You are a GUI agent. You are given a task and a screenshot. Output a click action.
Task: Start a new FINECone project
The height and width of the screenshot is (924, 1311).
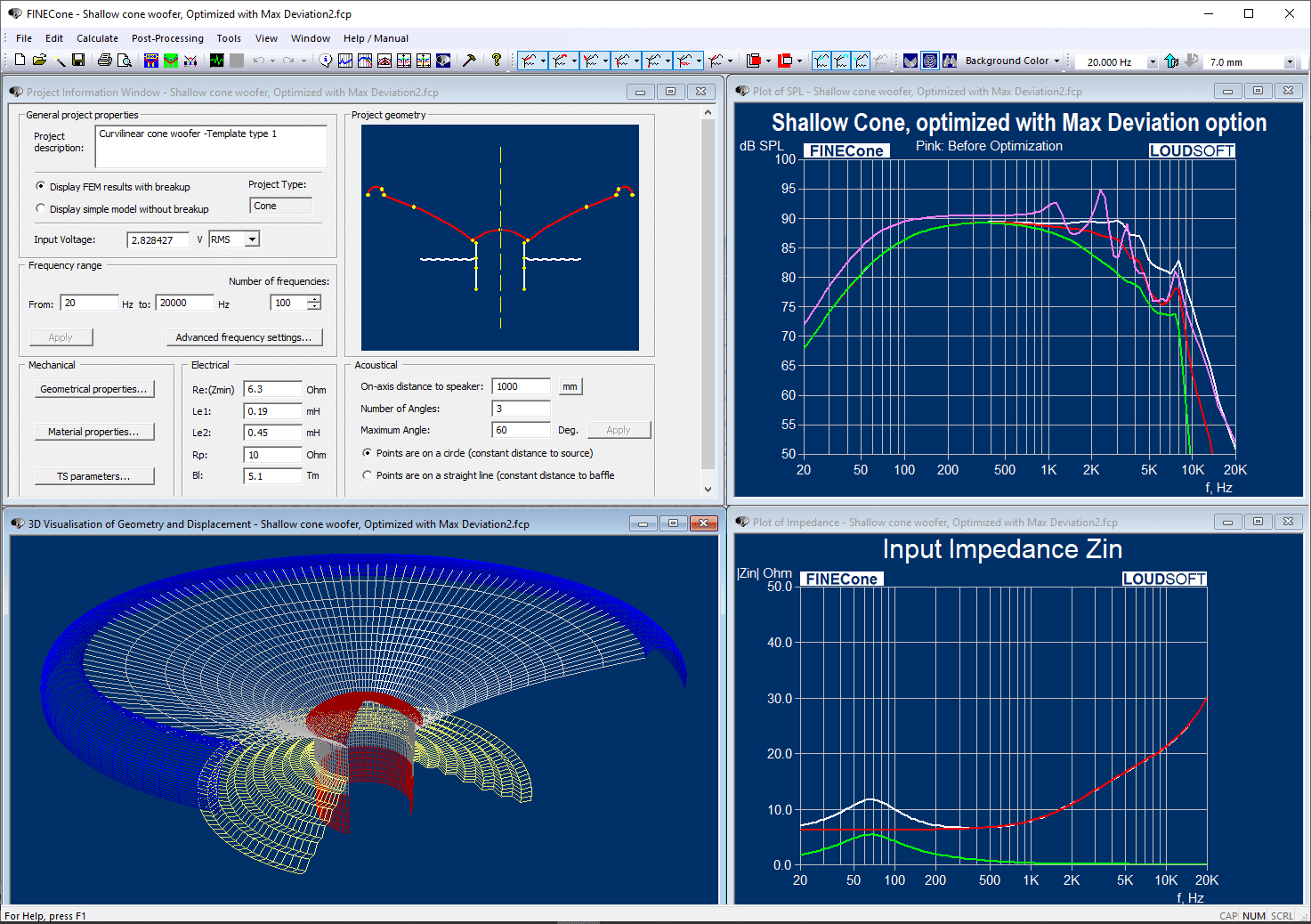[x=19, y=60]
